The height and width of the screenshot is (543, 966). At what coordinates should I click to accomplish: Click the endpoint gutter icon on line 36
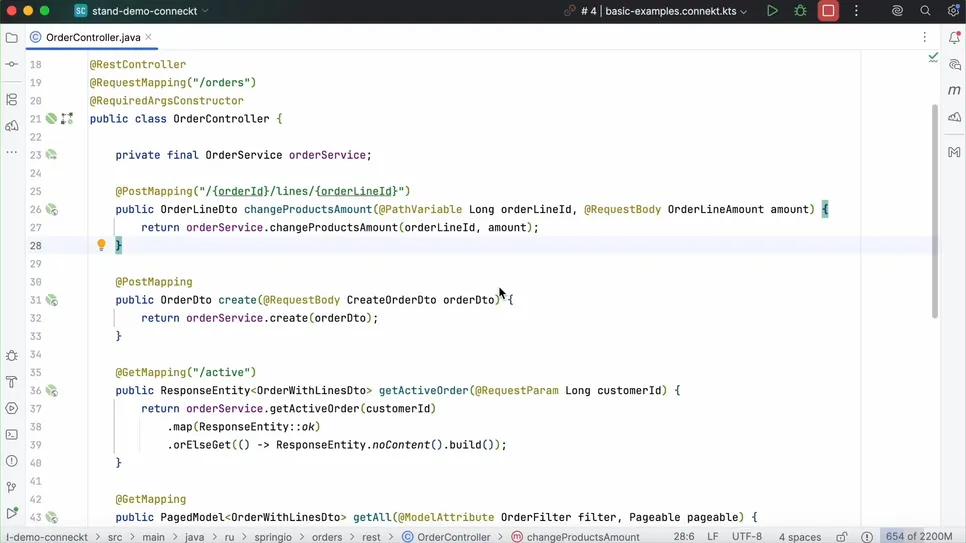point(52,391)
